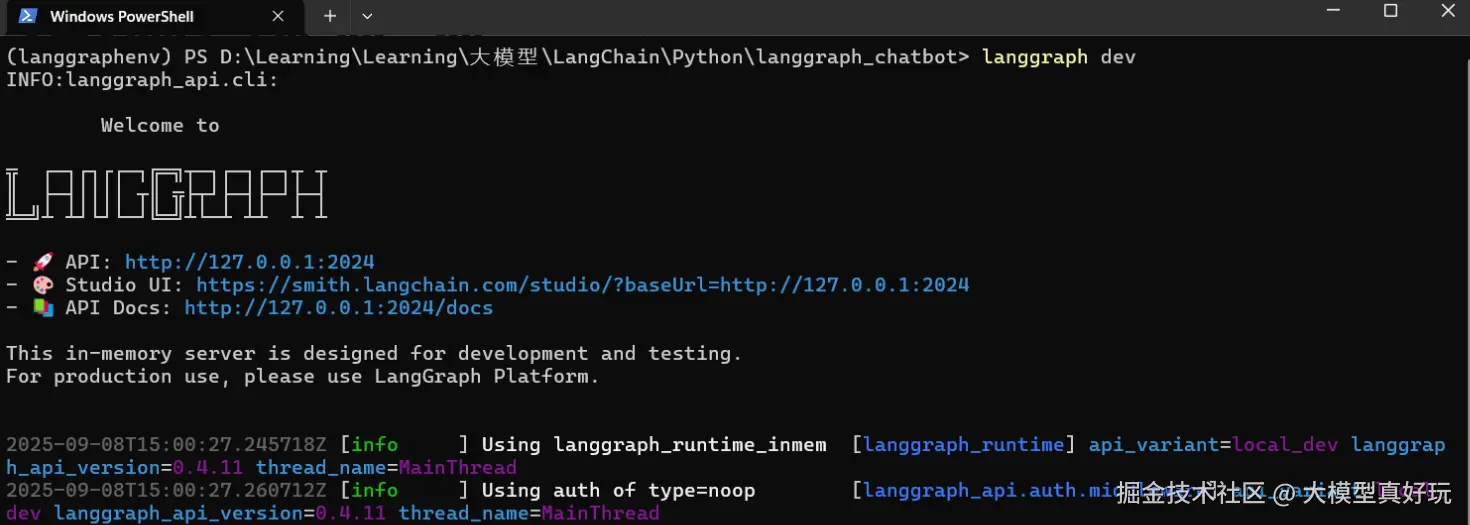Screen dimensions: 1470x525
Task: Click timestamp 2025-09-08T15:00:27.260712Z
Action: tap(166, 490)
